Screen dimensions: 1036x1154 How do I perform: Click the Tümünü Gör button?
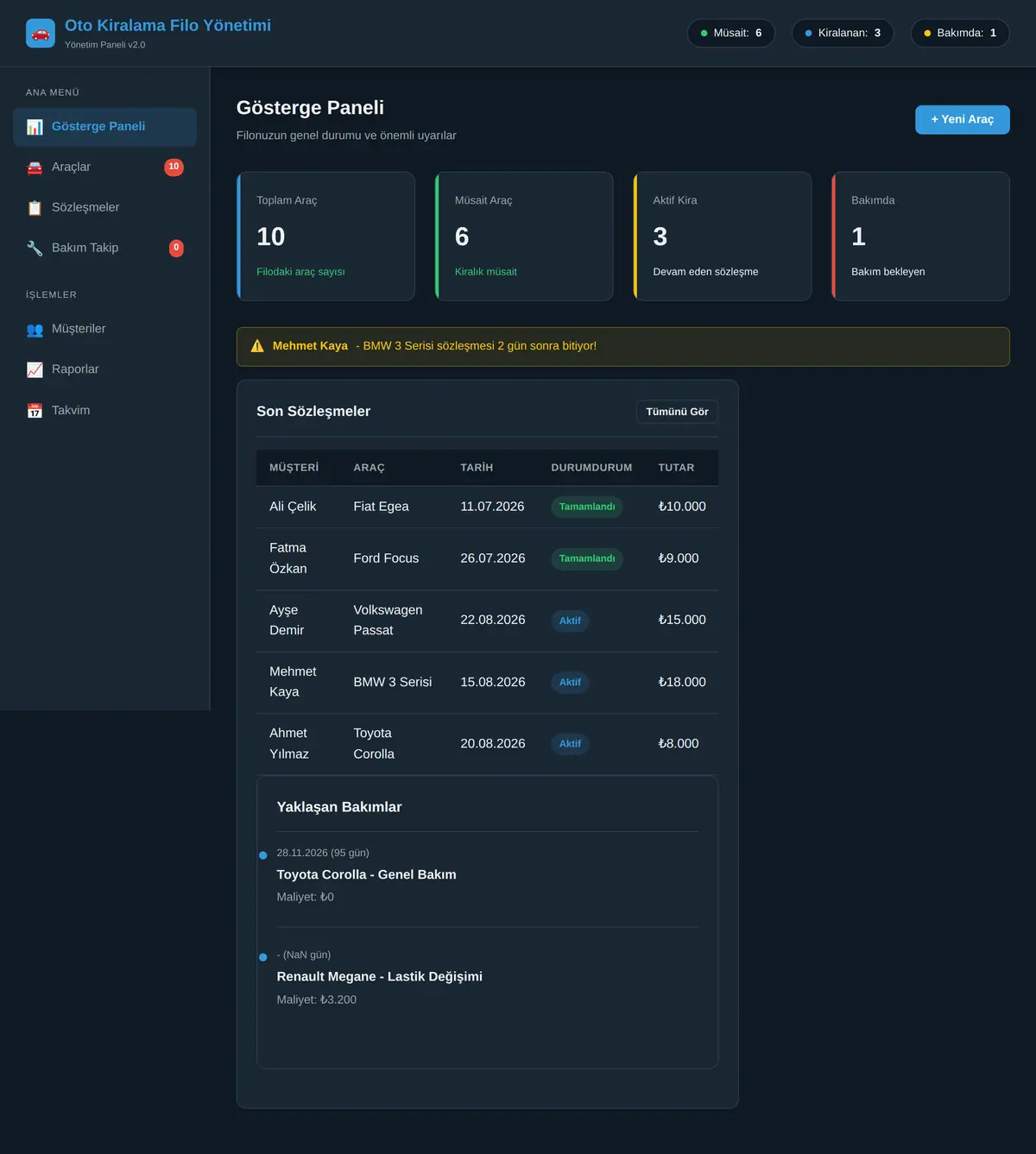point(677,412)
